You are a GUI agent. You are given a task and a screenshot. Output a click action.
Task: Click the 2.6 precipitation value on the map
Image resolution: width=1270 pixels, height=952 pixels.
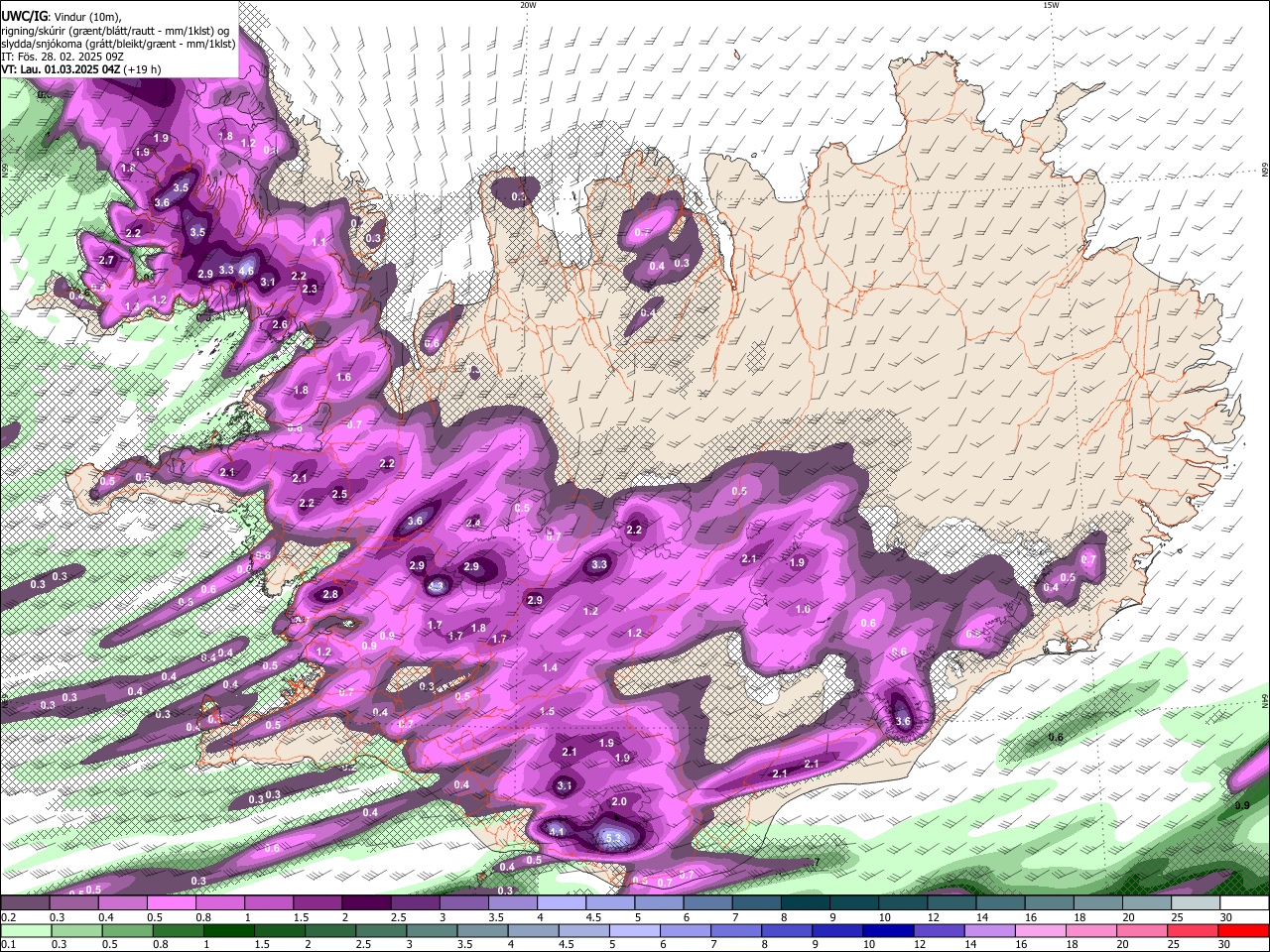280,324
